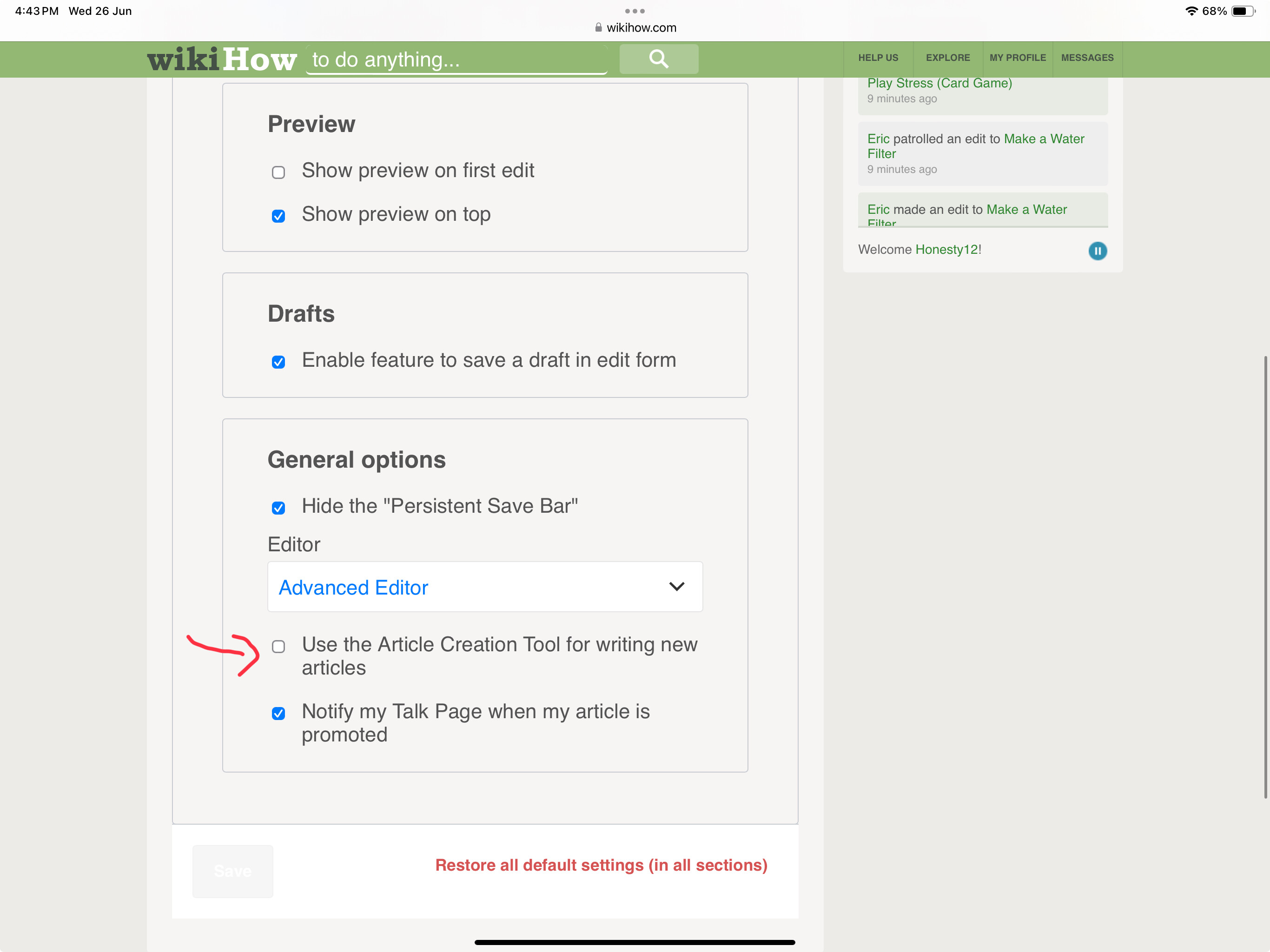Disable the save a draft feature checkbox
Viewport: 1270px width, 952px height.
pos(278,362)
